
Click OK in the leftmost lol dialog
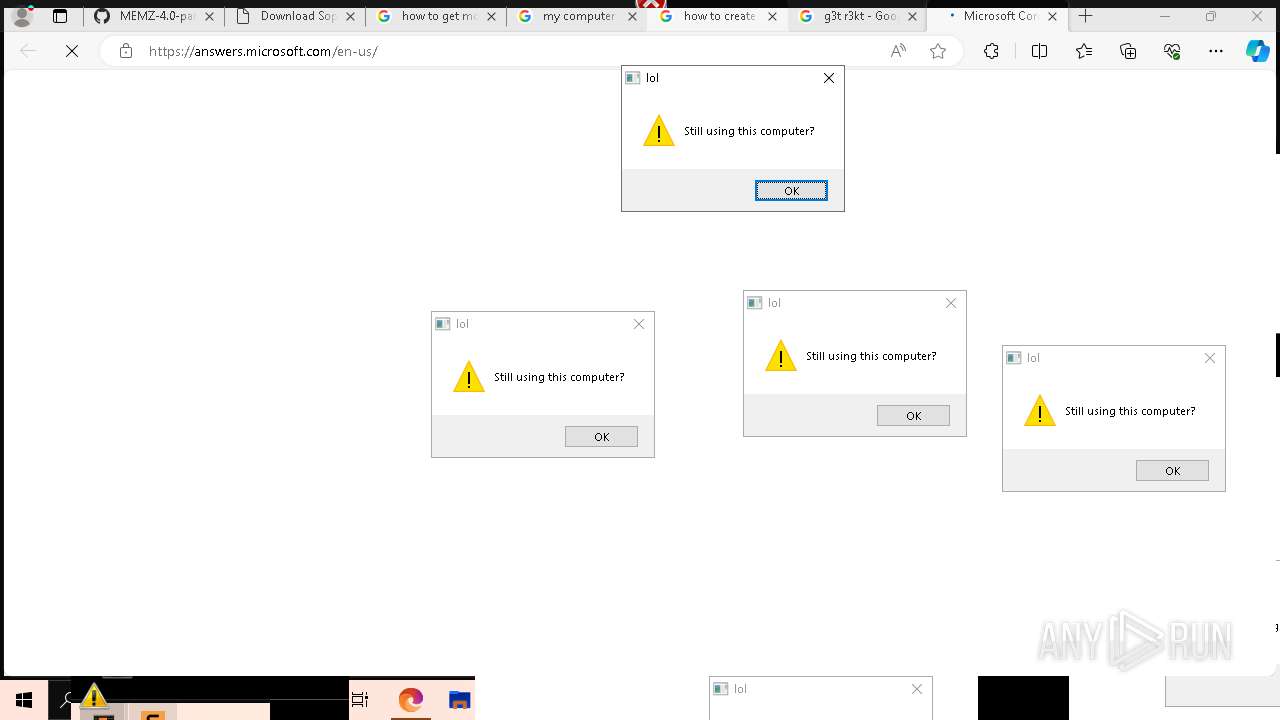601,437
